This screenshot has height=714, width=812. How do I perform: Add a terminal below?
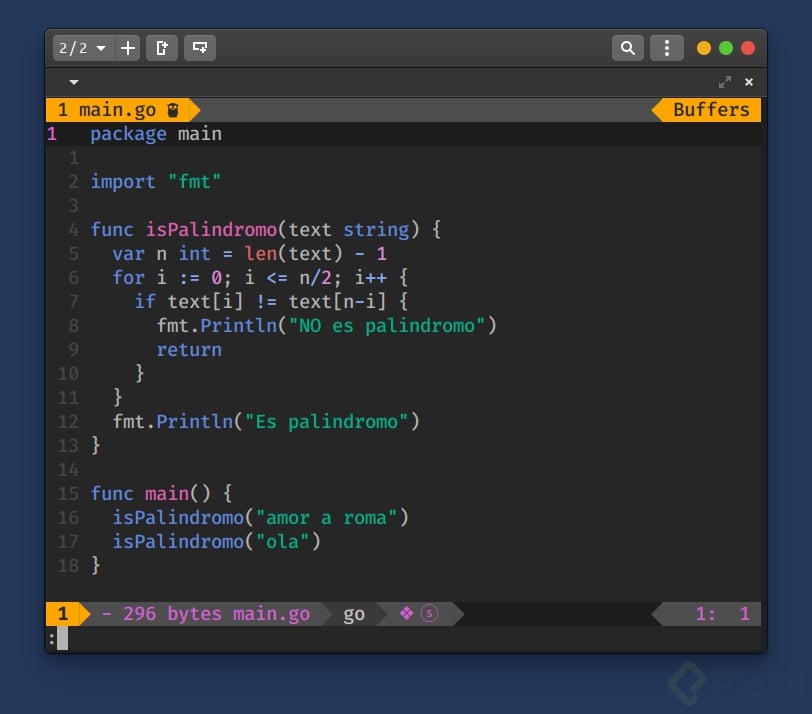(200, 48)
